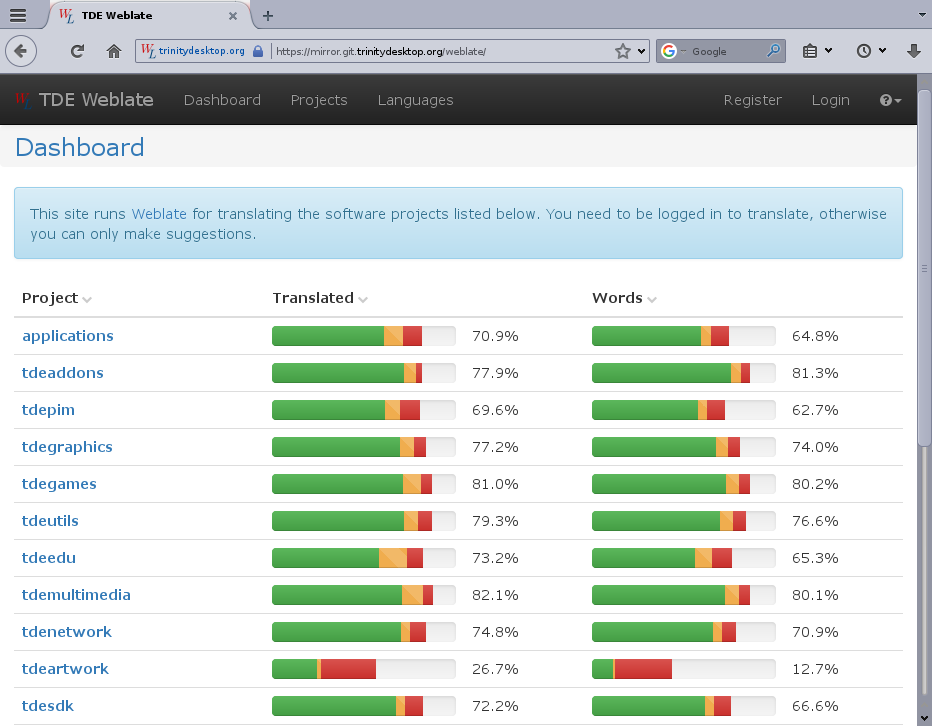Open the Google search engine selector
The width and height of the screenshot is (932, 726).
[673, 51]
